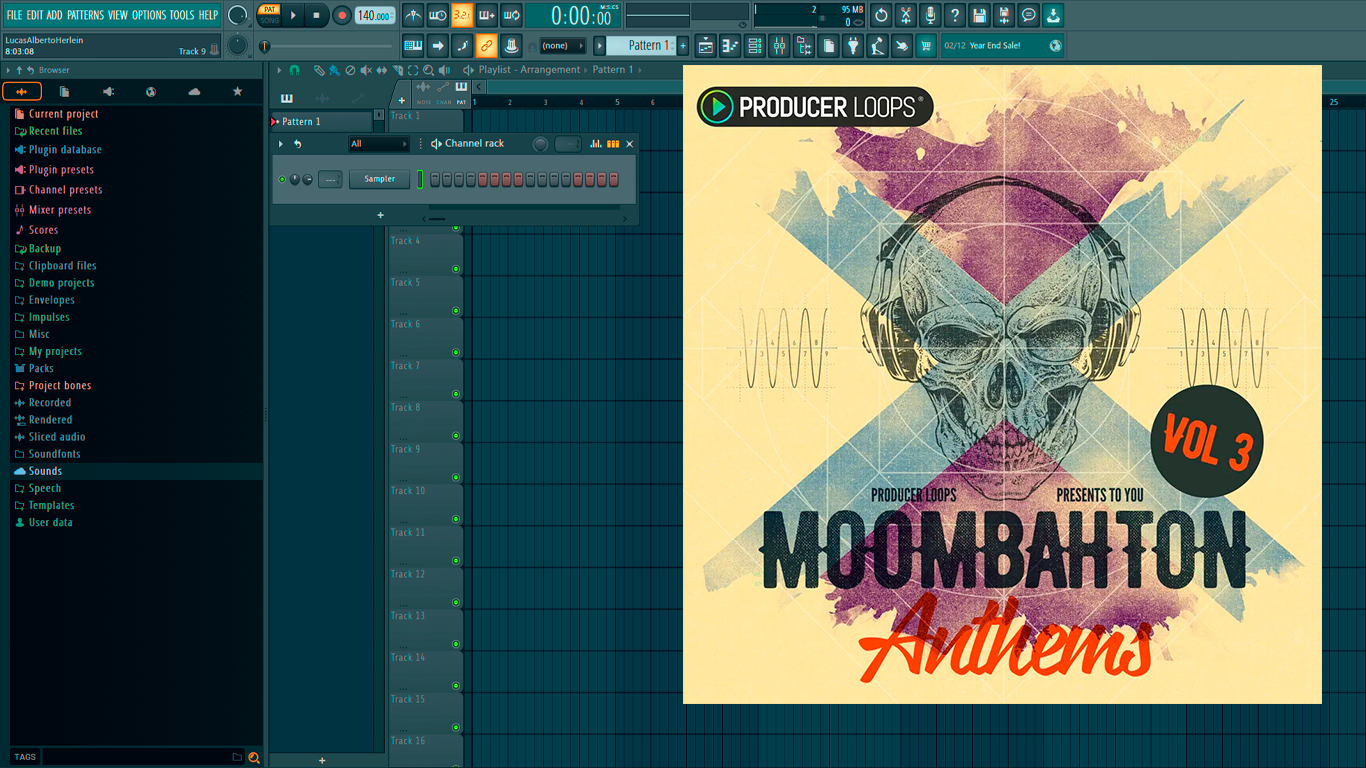Image resolution: width=1366 pixels, height=768 pixels.
Task: Click the Stop button in transport
Action: pos(316,15)
